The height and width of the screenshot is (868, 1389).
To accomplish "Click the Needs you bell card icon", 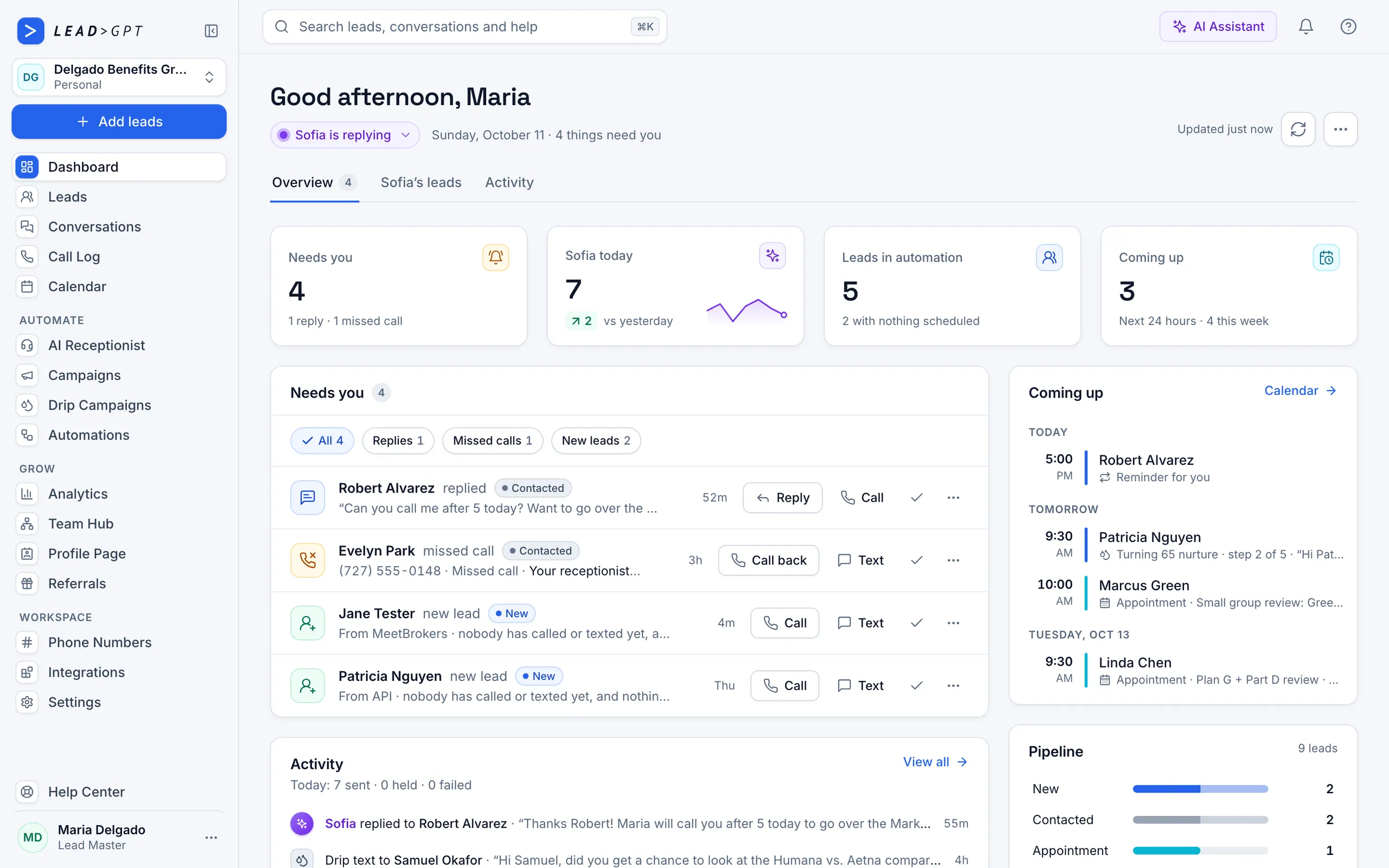I will 495,257.
